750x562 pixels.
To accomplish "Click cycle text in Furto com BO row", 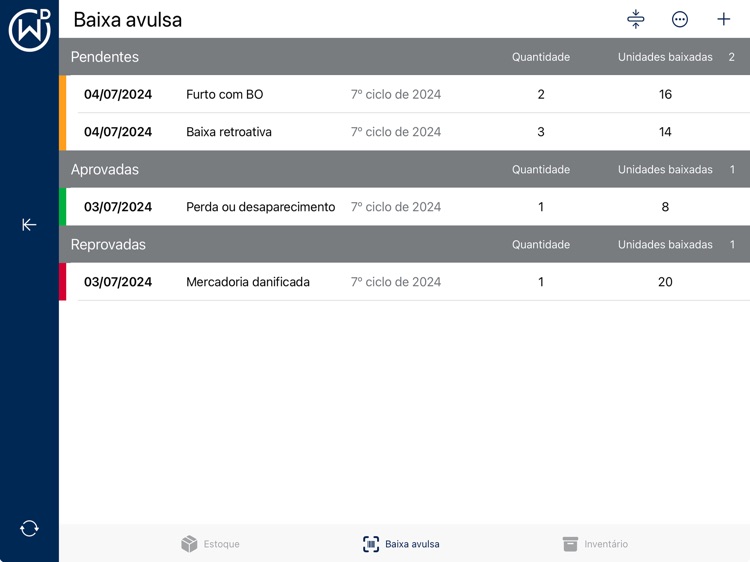I will pyautogui.click(x=396, y=94).
